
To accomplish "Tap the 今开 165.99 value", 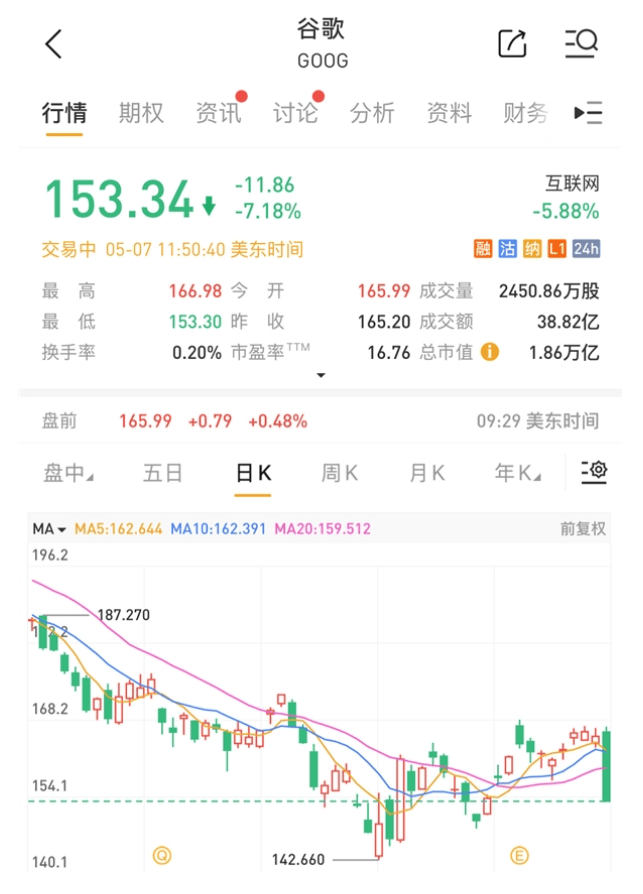I will click(384, 291).
